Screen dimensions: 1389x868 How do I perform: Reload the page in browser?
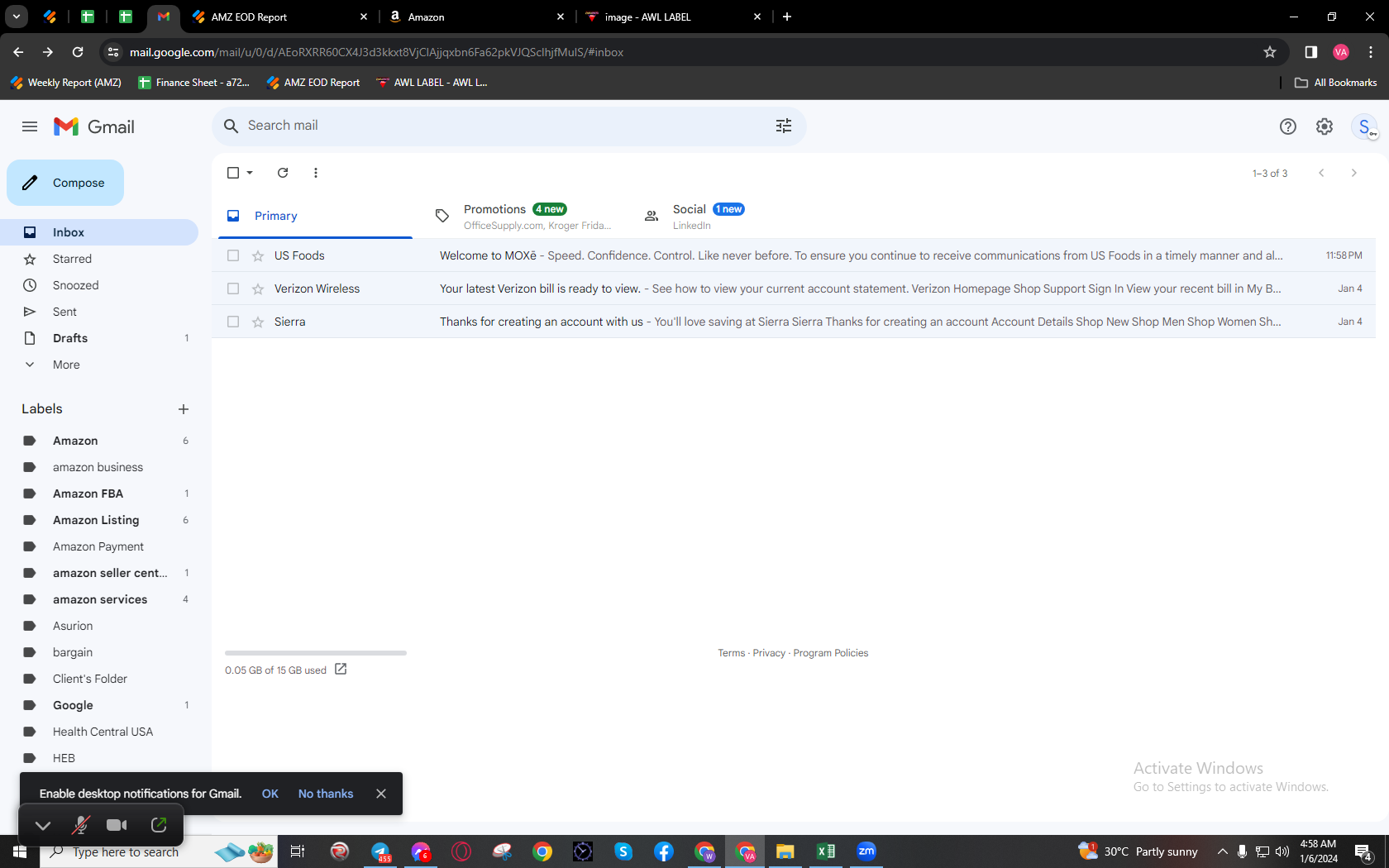pyautogui.click(x=78, y=52)
